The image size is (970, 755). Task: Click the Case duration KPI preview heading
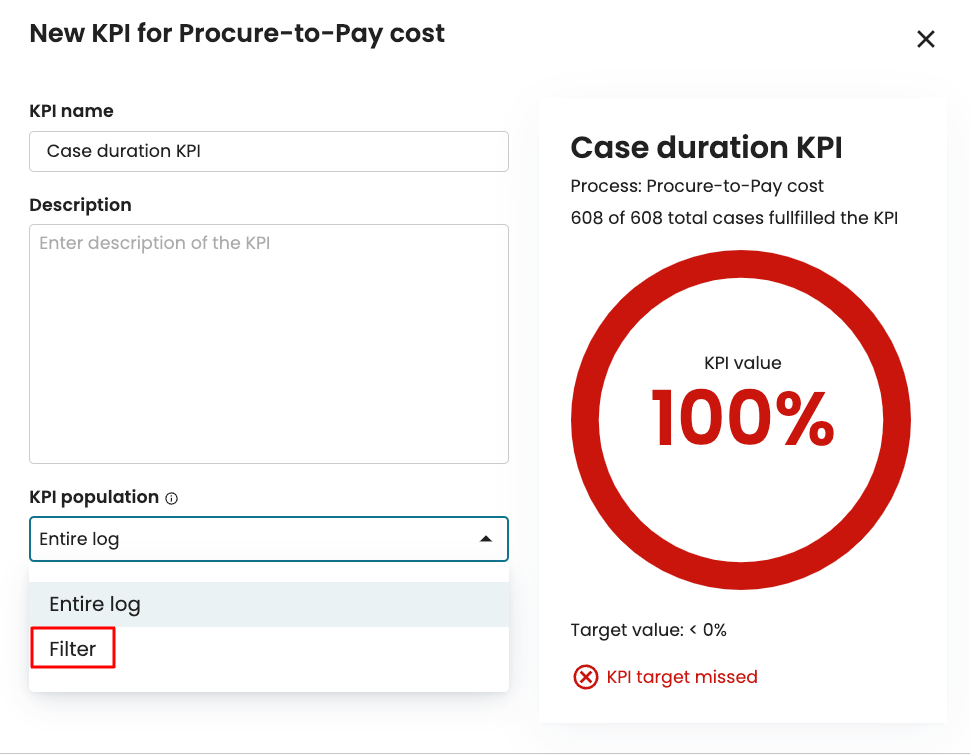point(706,148)
